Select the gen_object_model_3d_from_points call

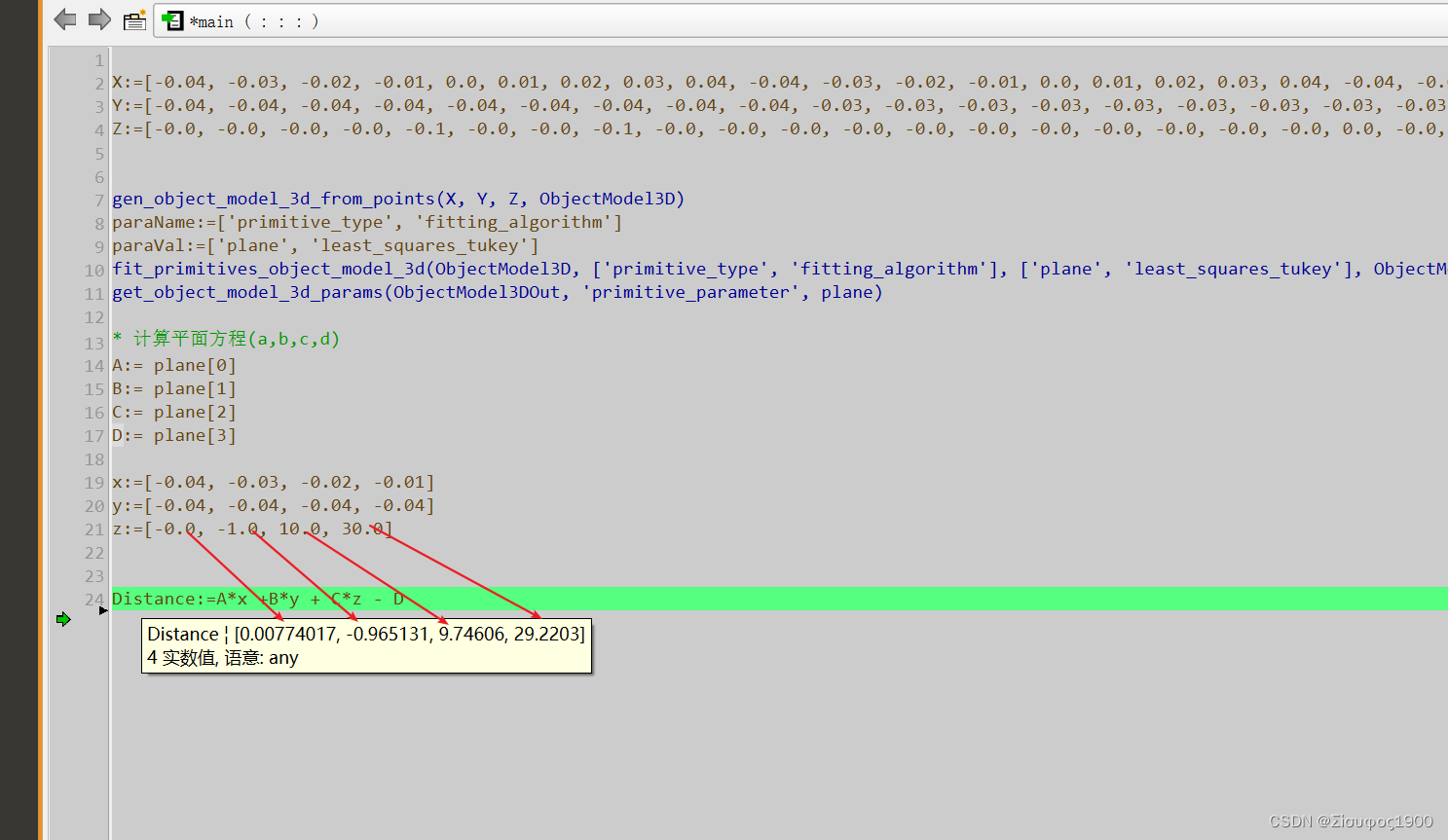(398, 199)
